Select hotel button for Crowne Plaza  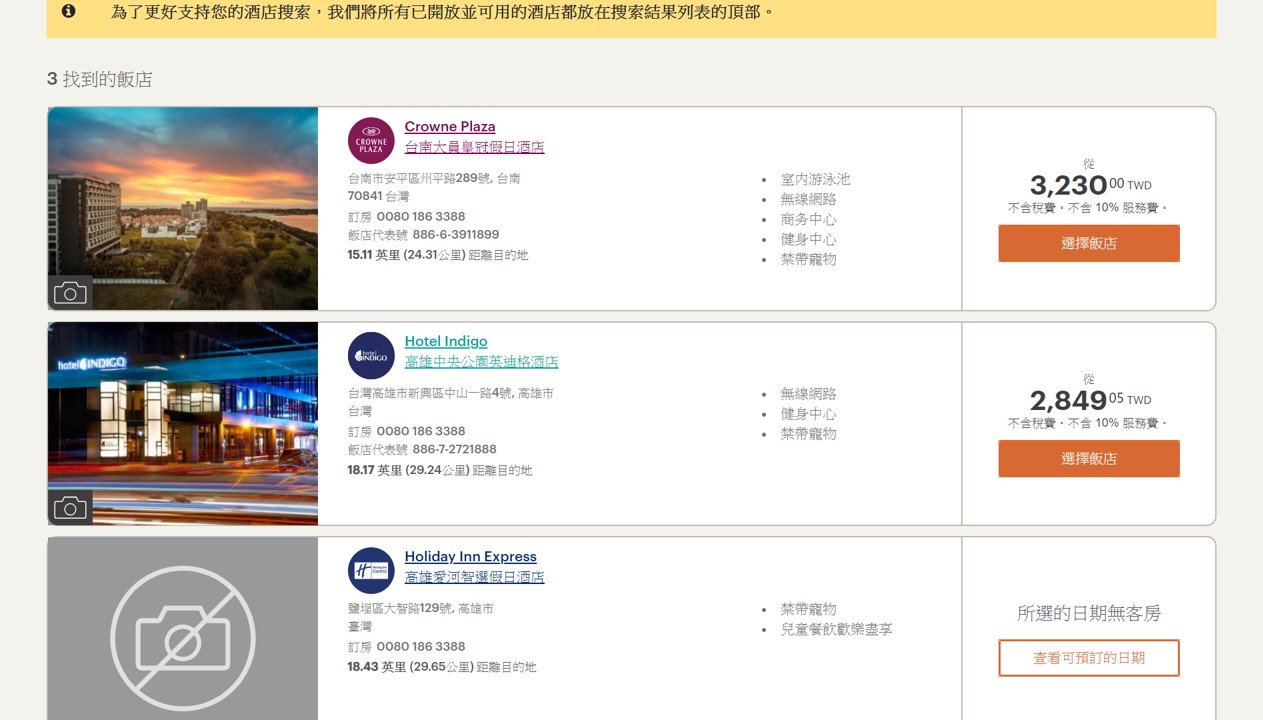(x=1088, y=244)
